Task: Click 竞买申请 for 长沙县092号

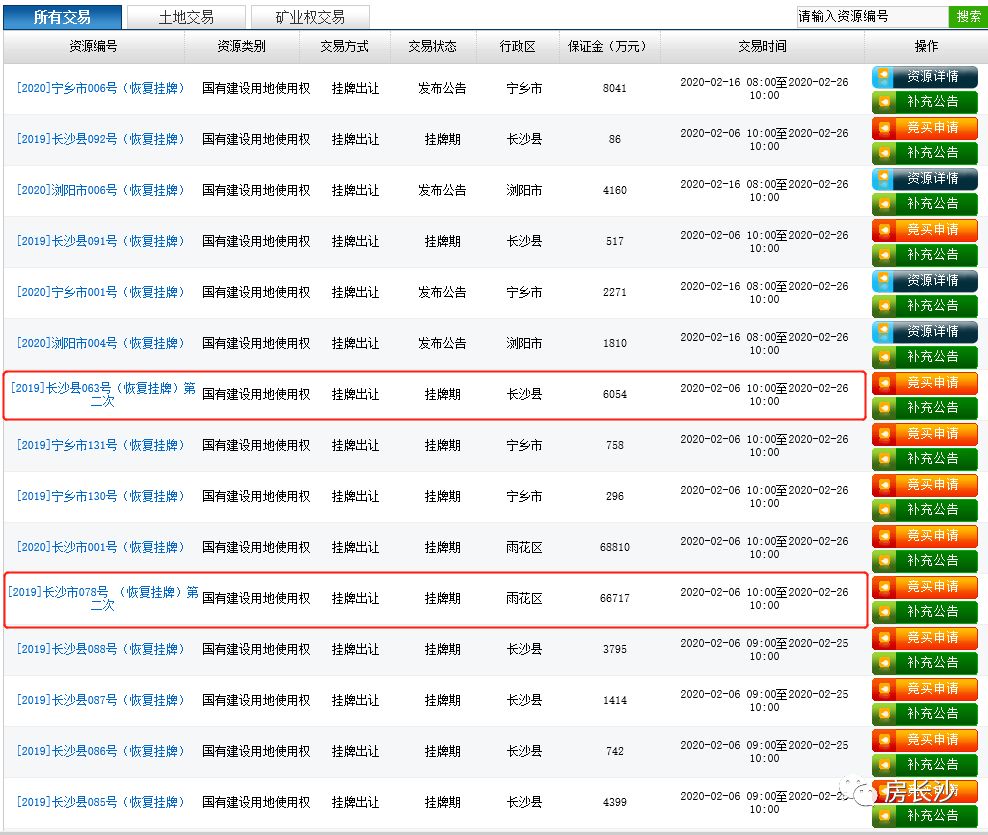Action: click(925, 128)
